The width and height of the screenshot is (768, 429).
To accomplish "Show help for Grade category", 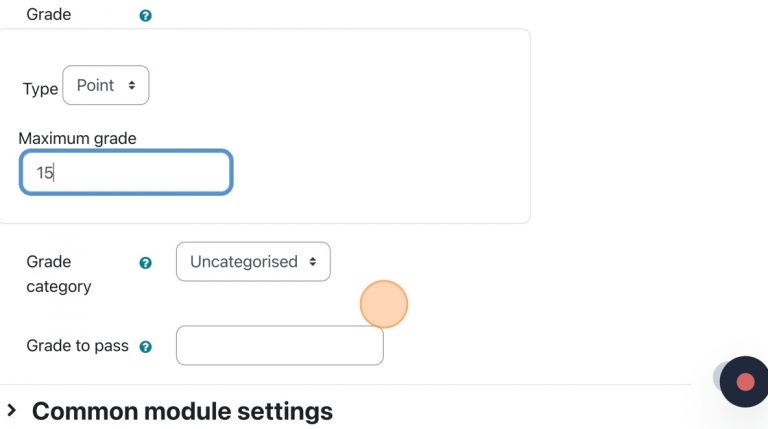I will click(x=146, y=263).
